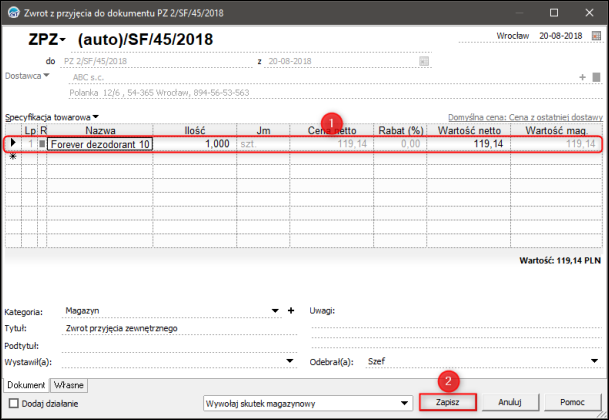Click the empty Podtytuł input field

tap(179, 345)
